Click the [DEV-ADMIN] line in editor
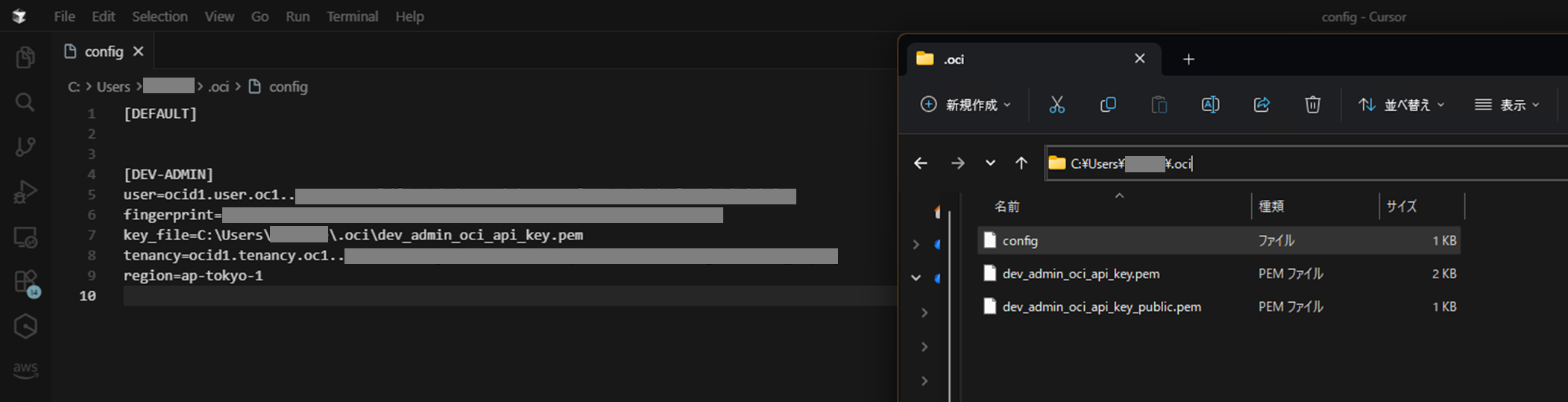The height and width of the screenshot is (402, 1568). [169, 174]
